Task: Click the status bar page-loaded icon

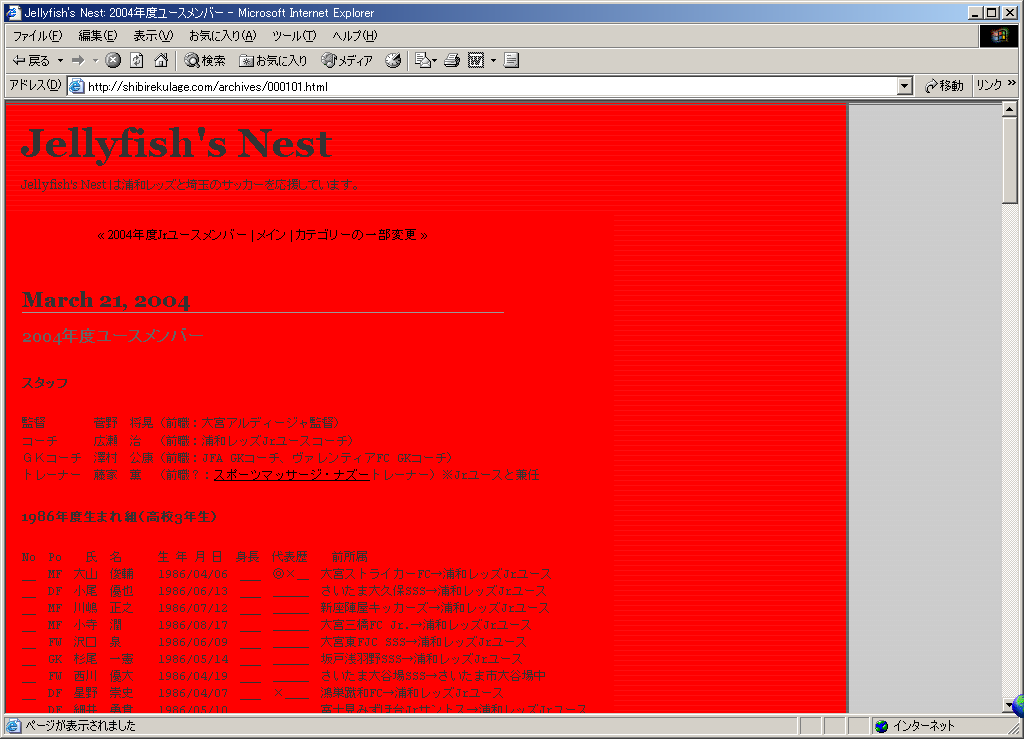Action: [13, 725]
